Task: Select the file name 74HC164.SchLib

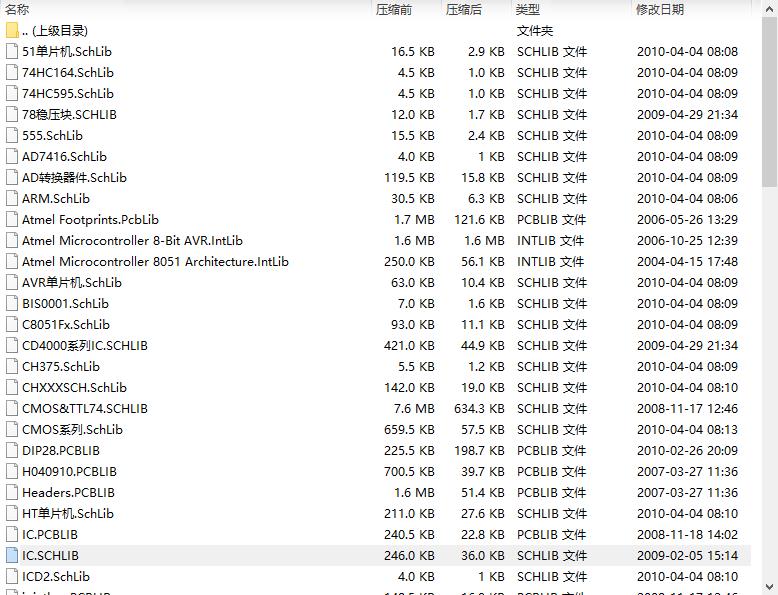Action: point(68,72)
